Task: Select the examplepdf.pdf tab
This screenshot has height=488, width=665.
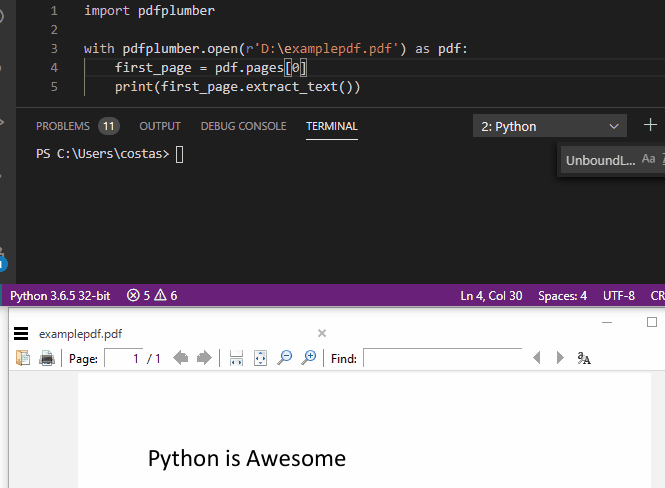Action: click(81, 334)
